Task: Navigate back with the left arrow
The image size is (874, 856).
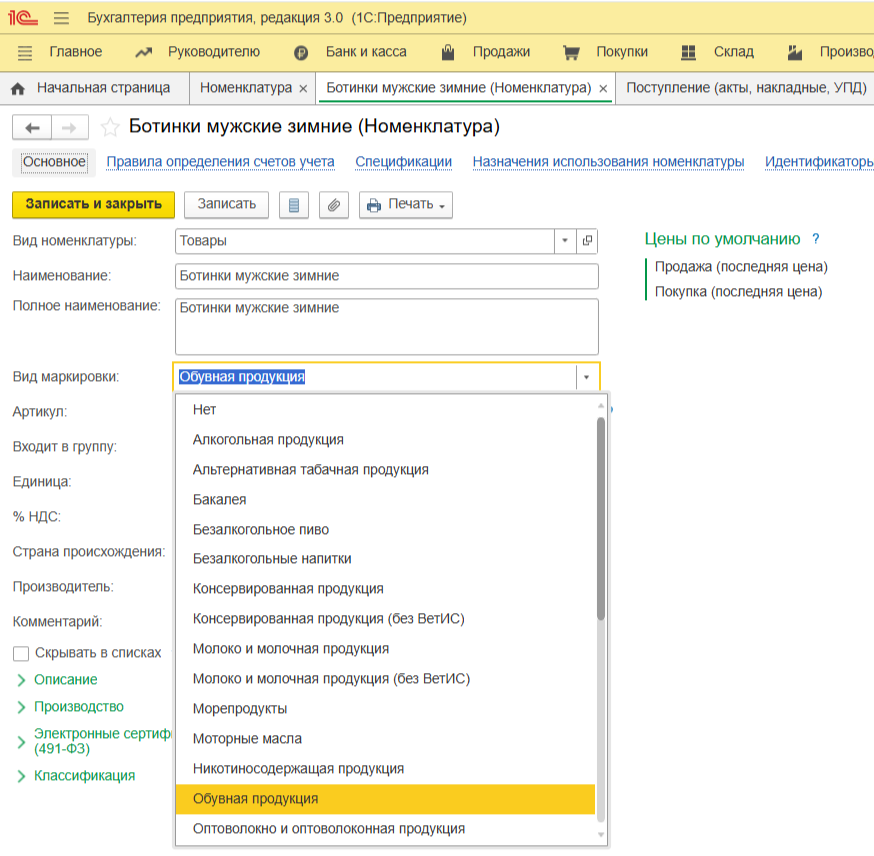Action: click(x=31, y=127)
